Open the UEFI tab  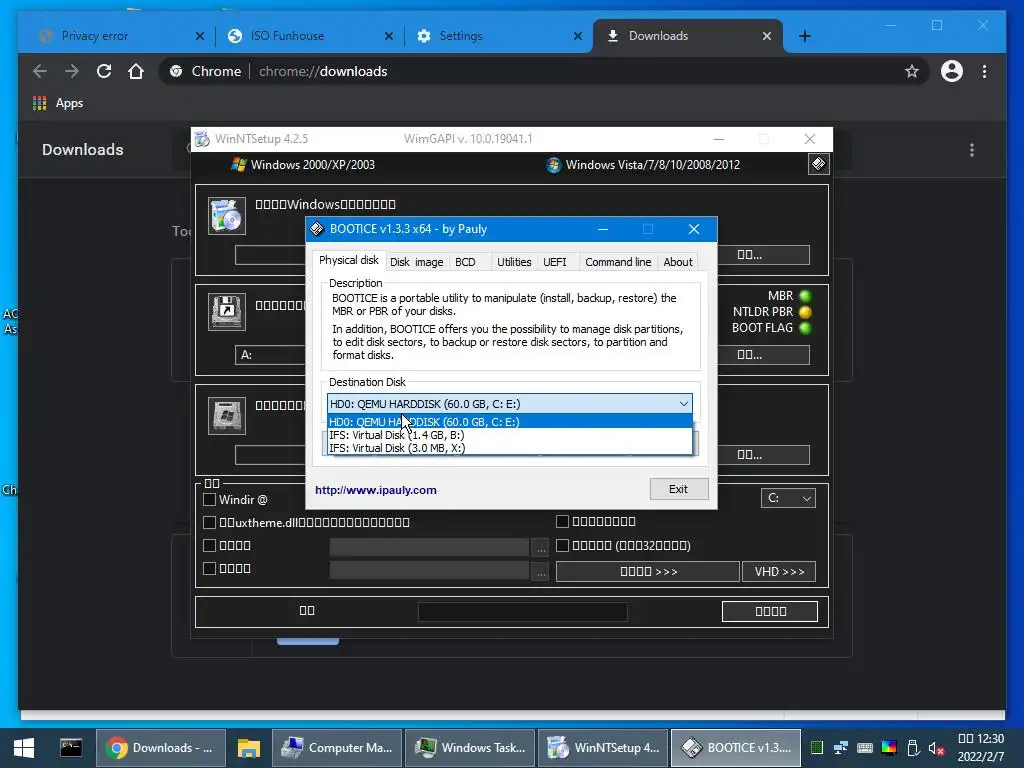(x=555, y=262)
